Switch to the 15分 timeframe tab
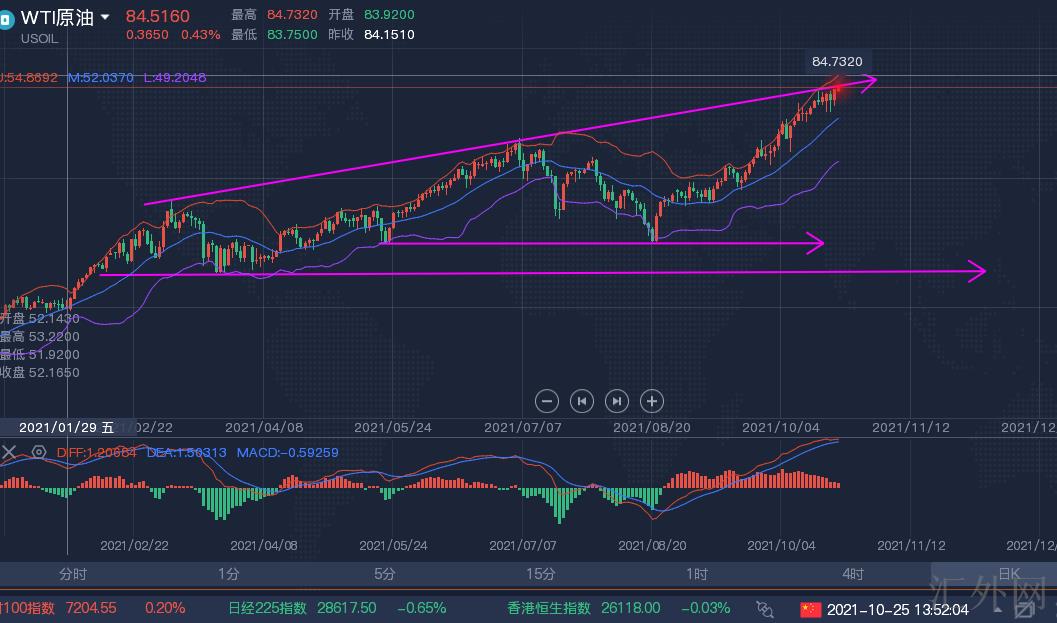This screenshot has height=623, width=1057. pyautogui.click(x=541, y=574)
